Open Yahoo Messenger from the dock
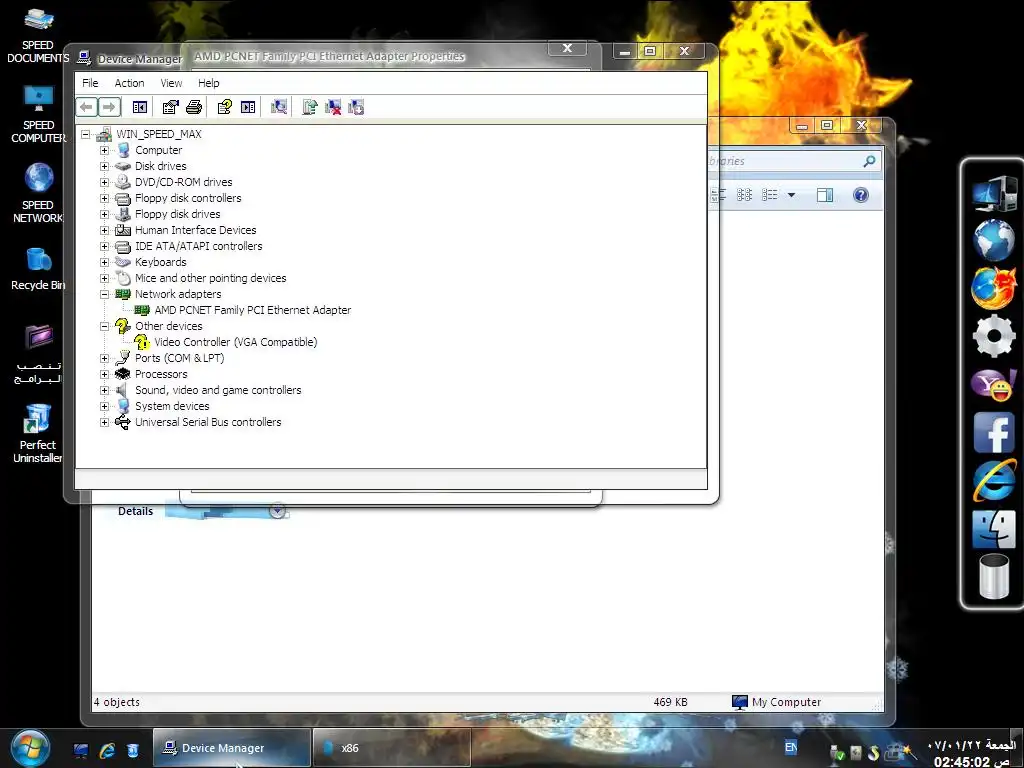The image size is (1024, 768). pos(993,384)
